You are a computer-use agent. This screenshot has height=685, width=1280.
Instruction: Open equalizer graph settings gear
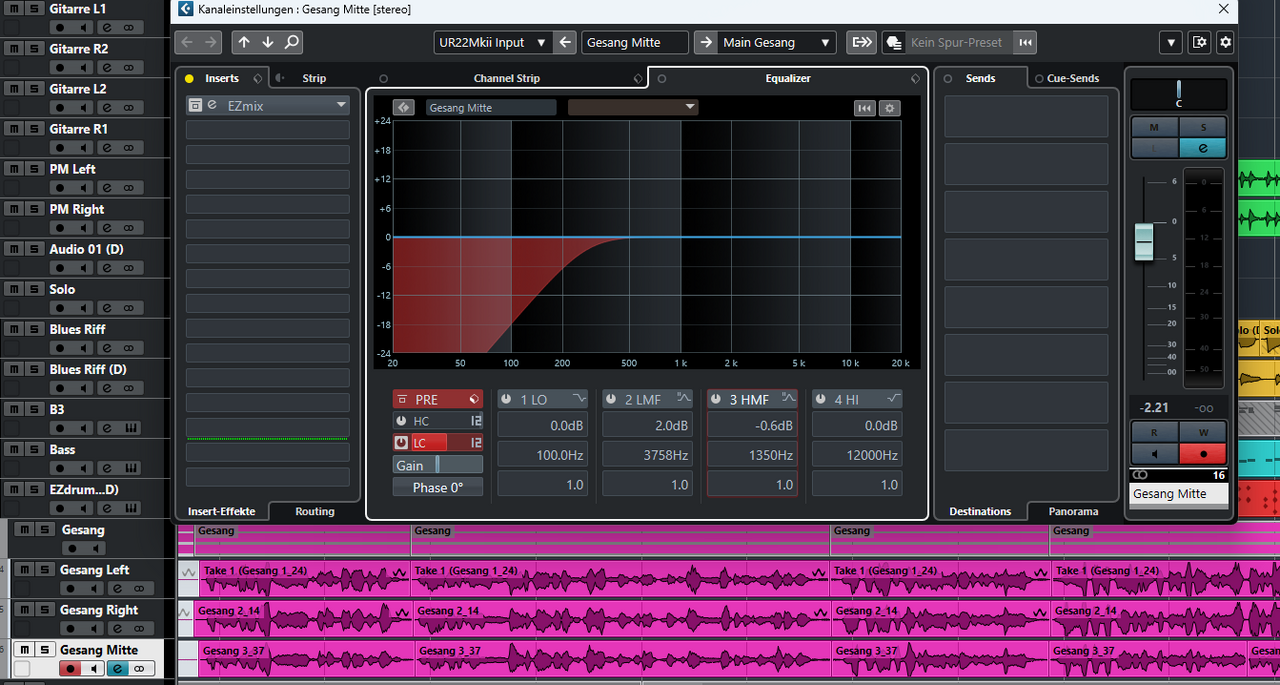point(888,108)
